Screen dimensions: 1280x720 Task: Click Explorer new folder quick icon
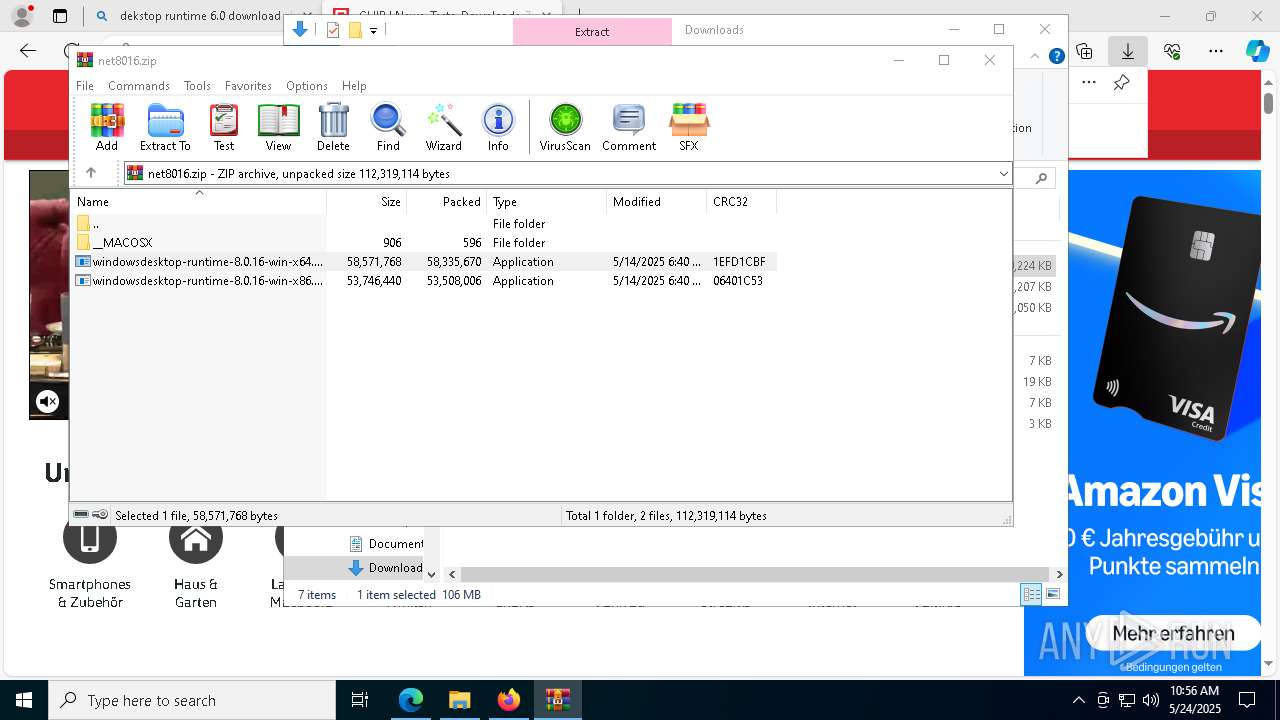[355, 30]
